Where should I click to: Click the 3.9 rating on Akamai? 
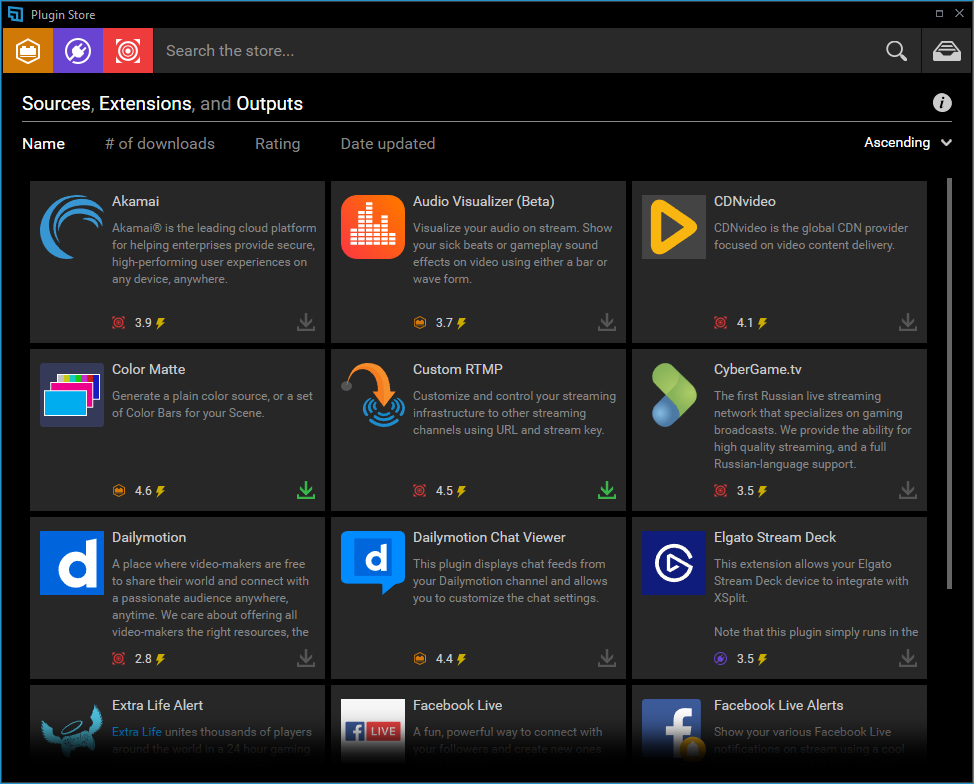[143, 323]
